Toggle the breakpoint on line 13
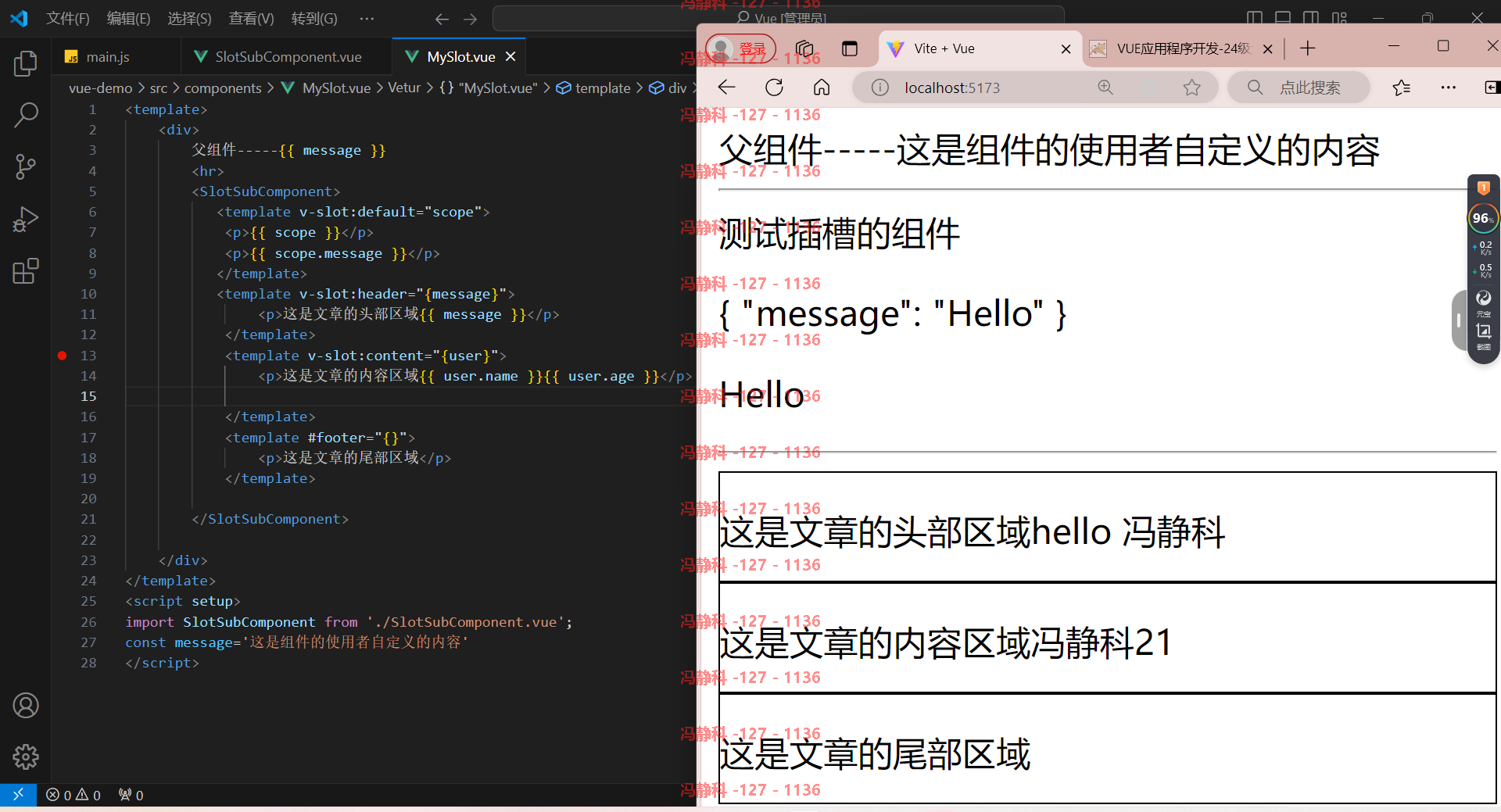The width and height of the screenshot is (1501, 812). point(62,355)
